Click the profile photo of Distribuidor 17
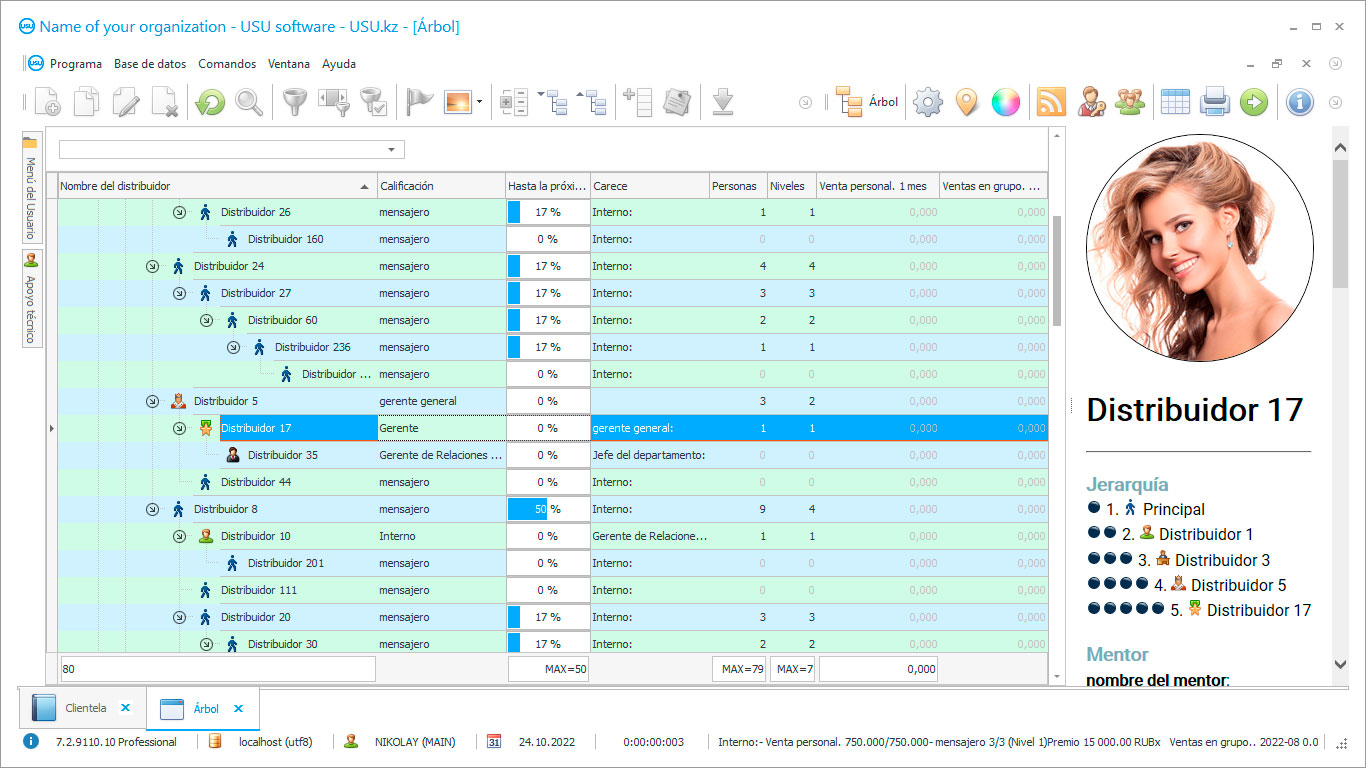The image size is (1366, 768). click(x=1199, y=248)
